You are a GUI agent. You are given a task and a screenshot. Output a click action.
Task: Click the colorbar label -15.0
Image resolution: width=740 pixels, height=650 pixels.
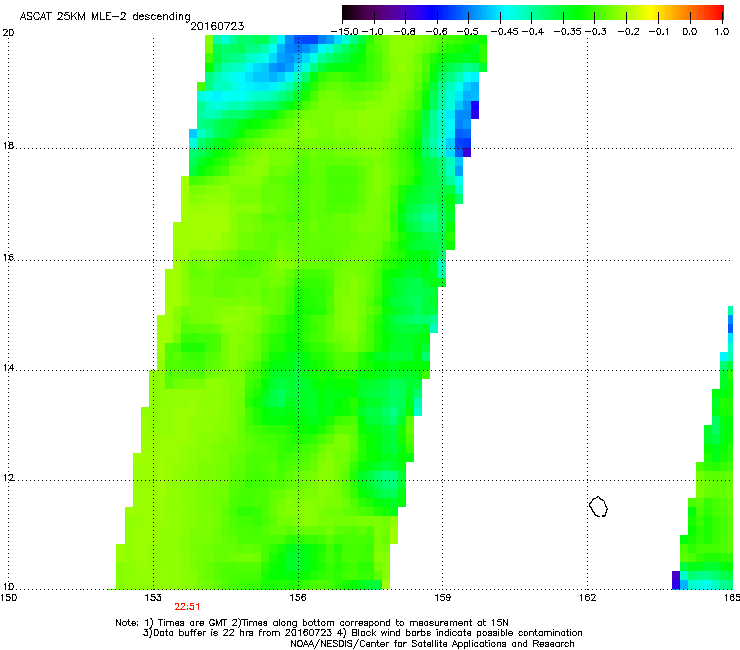(345, 32)
